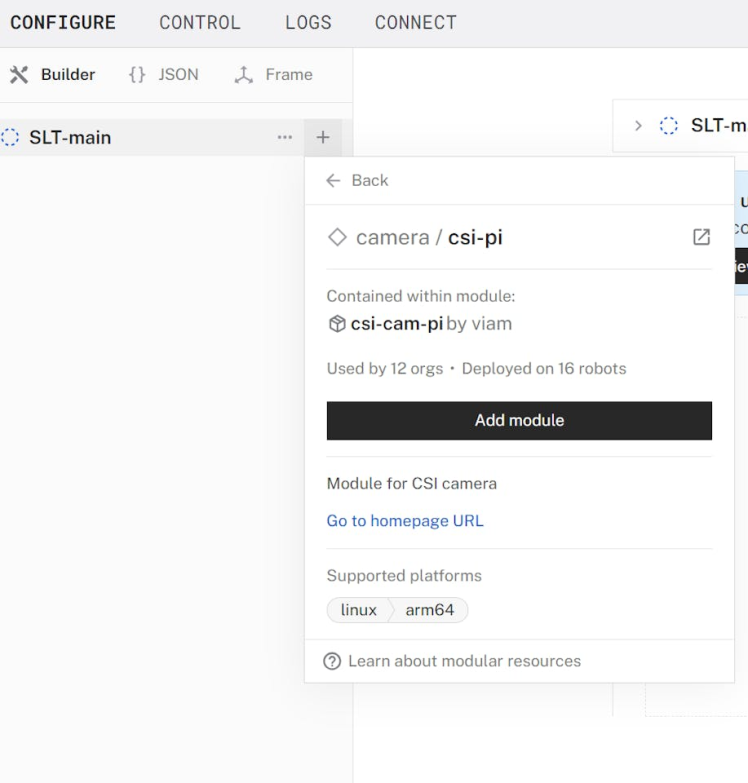Image resolution: width=748 pixels, height=783 pixels.
Task: Open the LOGS tab
Action: coord(308,22)
